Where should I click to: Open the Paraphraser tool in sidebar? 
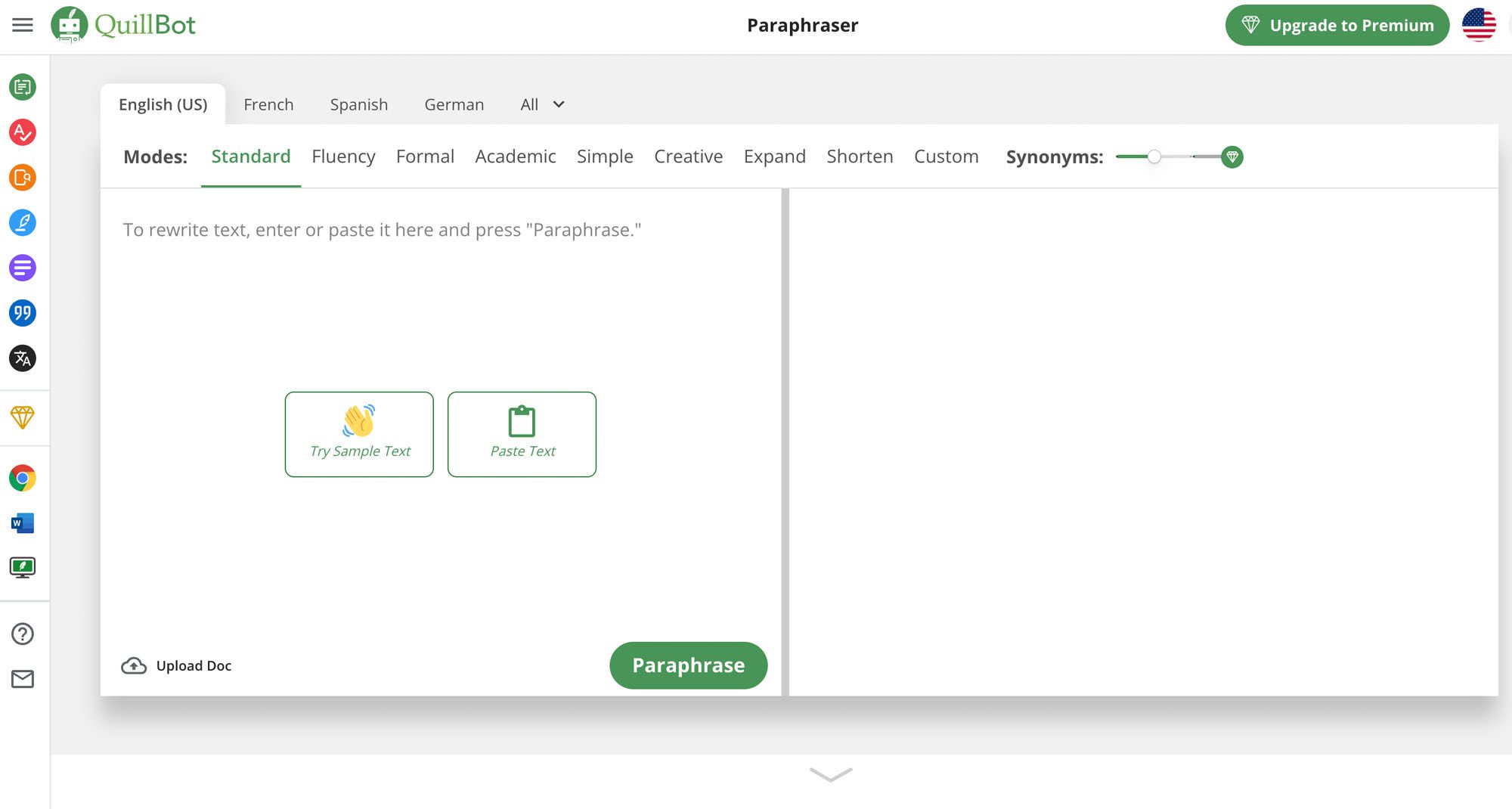[x=23, y=87]
